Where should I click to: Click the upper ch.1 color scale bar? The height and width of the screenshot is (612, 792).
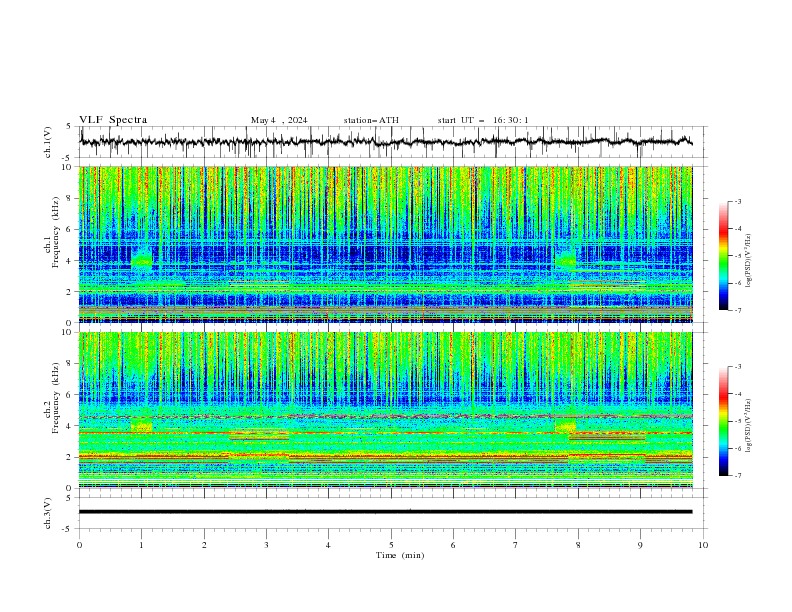coord(723,256)
